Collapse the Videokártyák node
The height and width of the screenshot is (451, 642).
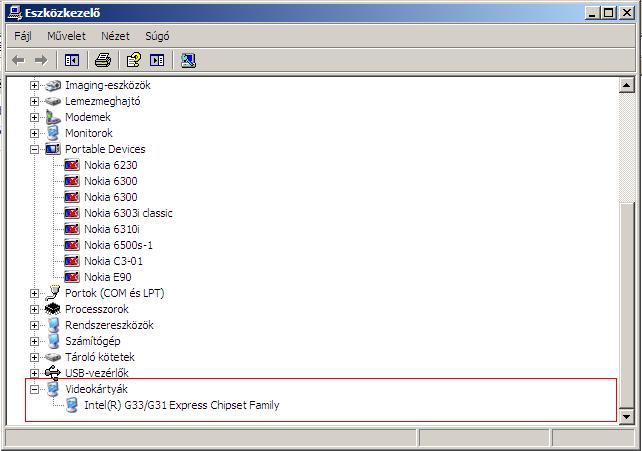click(x=34, y=389)
